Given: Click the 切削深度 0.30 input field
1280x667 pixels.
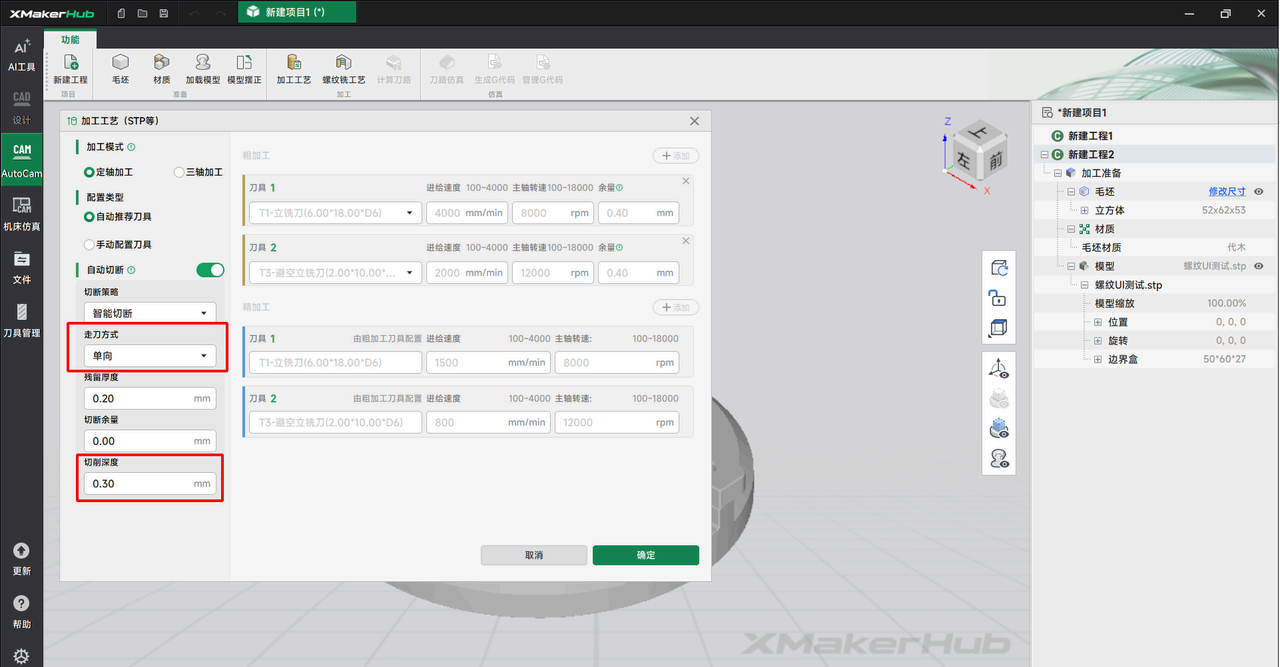Looking at the screenshot, I should (150, 484).
